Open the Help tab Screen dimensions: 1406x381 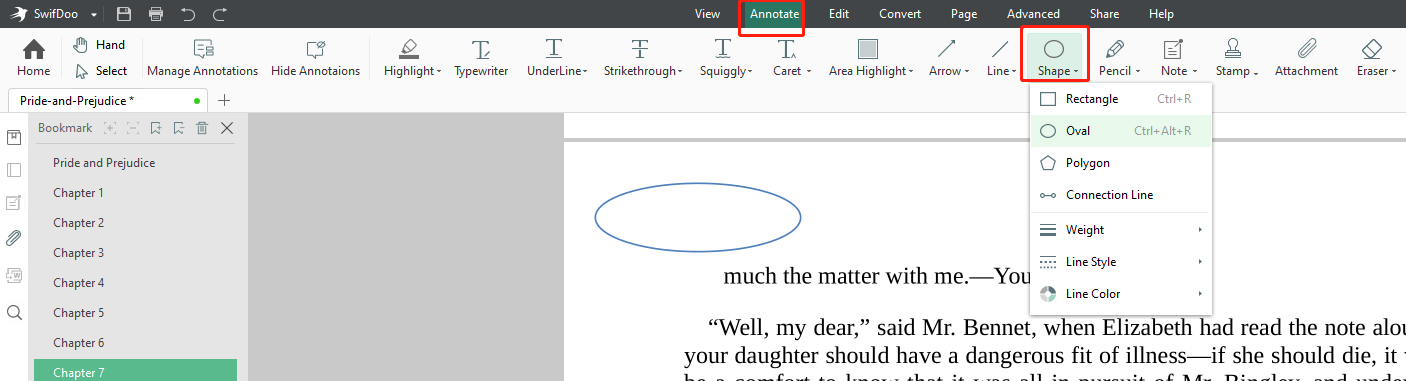pyautogui.click(x=1161, y=14)
